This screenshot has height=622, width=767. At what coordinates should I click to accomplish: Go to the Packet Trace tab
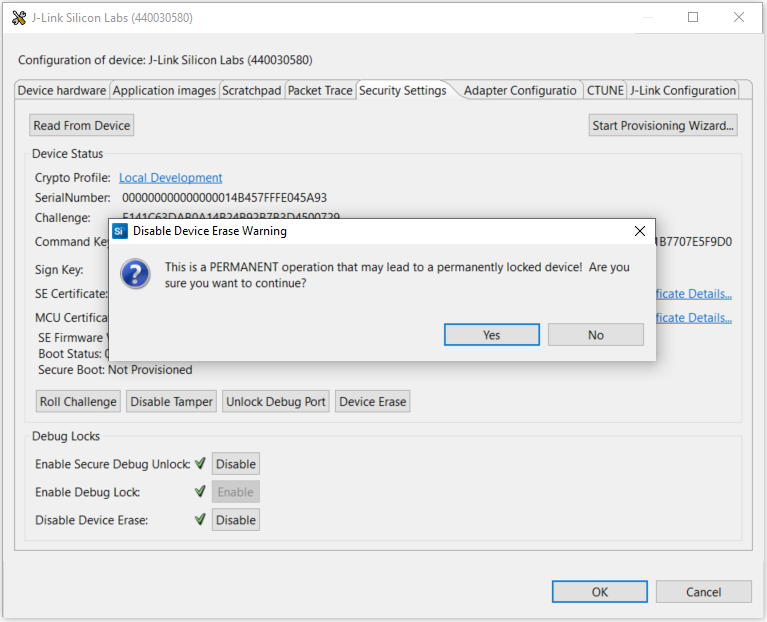pyautogui.click(x=320, y=90)
